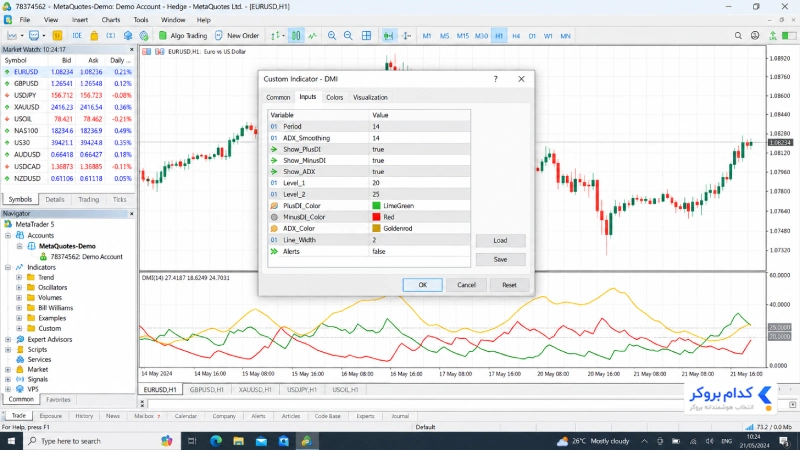This screenshot has height=450, width=800.
Task: Click the Market shopping bag toolbar icon
Action: (94, 36)
